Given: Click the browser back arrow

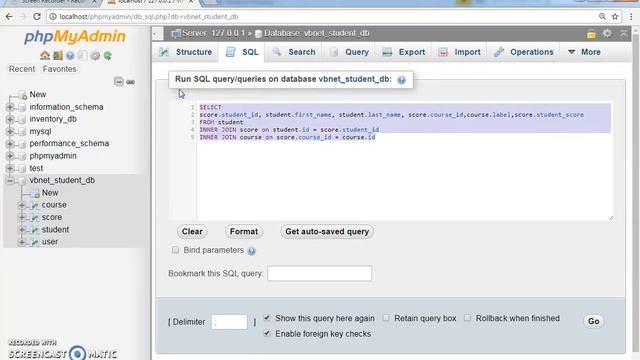Looking at the screenshot, I should [9, 17].
